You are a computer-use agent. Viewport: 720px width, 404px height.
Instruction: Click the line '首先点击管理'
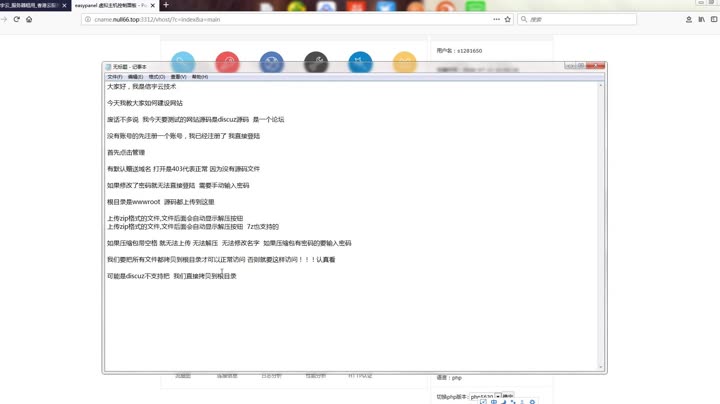126,152
